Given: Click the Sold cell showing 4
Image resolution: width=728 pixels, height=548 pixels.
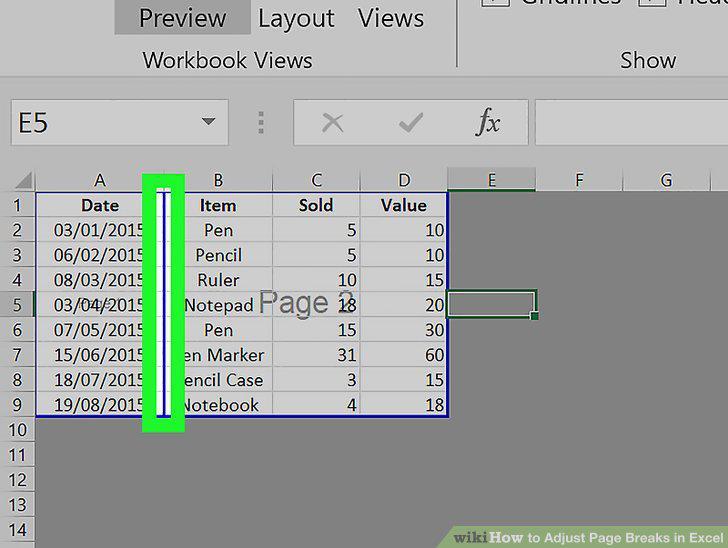Looking at the screenshot, I should coord(316,404).
